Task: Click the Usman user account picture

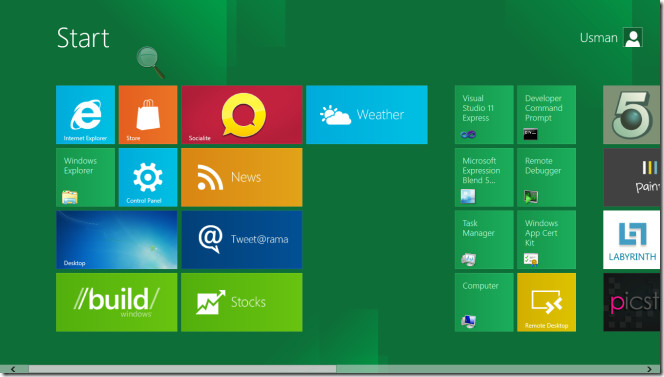Action: (633, 38)
